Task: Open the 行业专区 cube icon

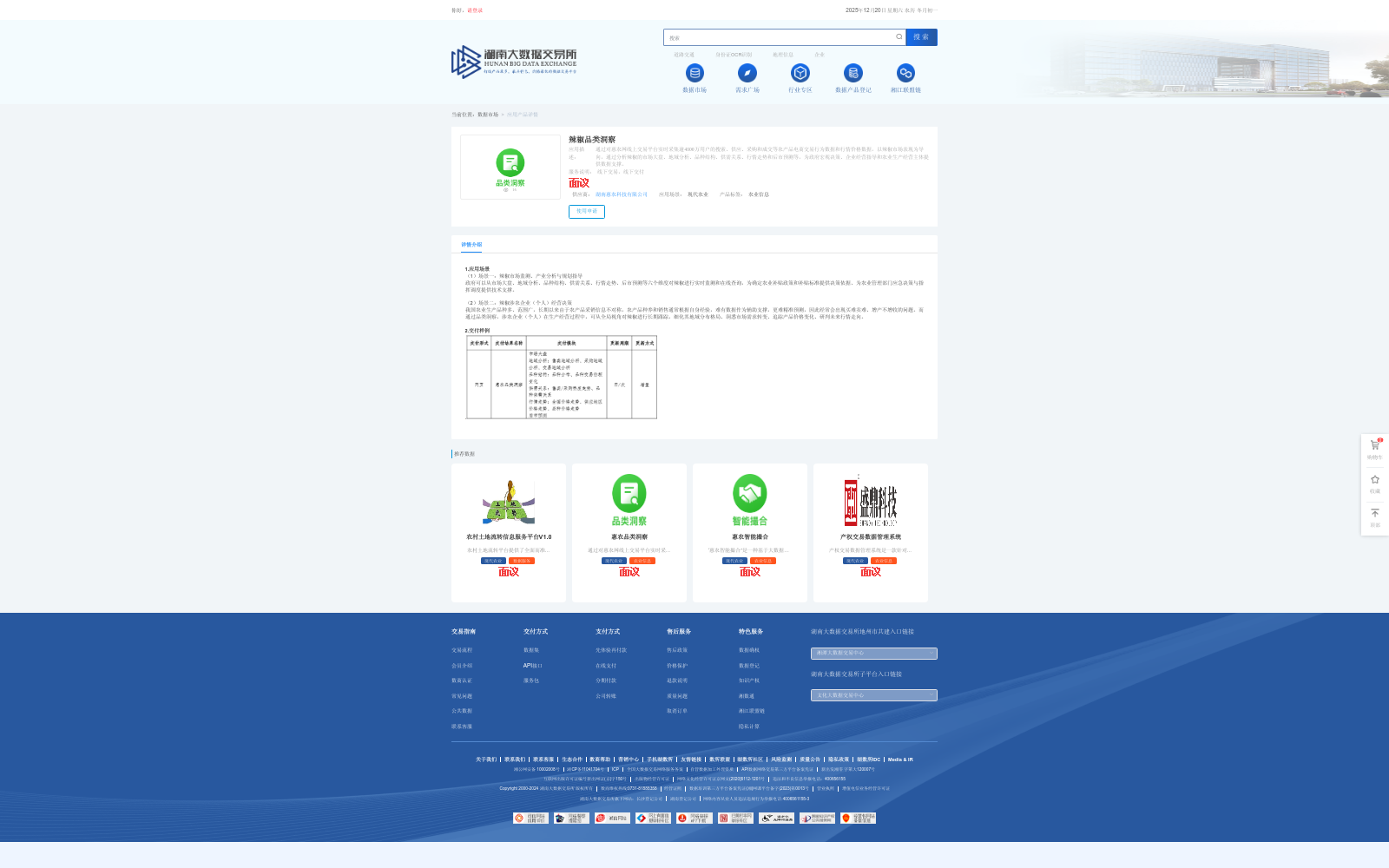Action: (800, 73)
